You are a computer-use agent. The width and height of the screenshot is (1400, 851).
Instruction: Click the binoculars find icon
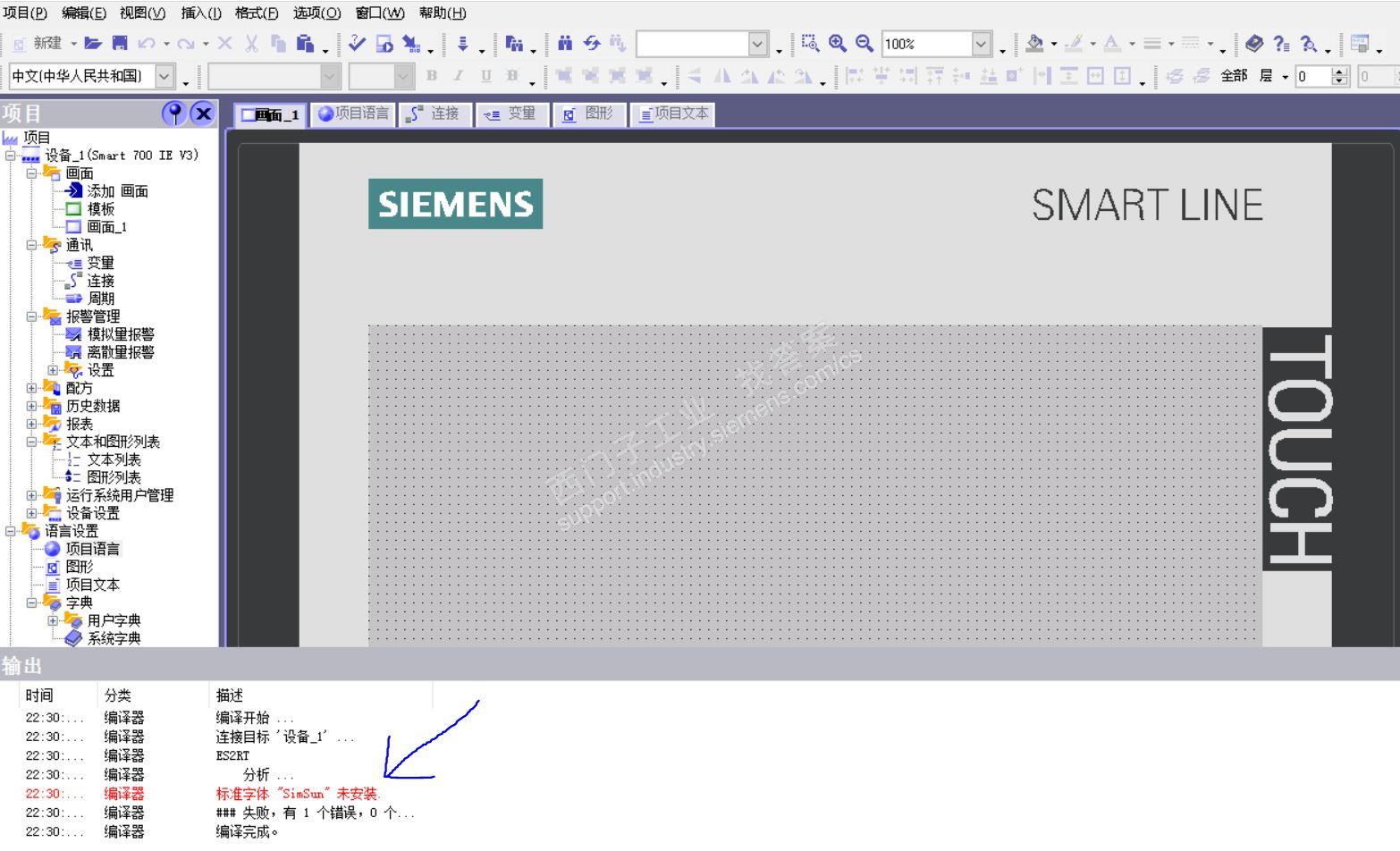565,43
